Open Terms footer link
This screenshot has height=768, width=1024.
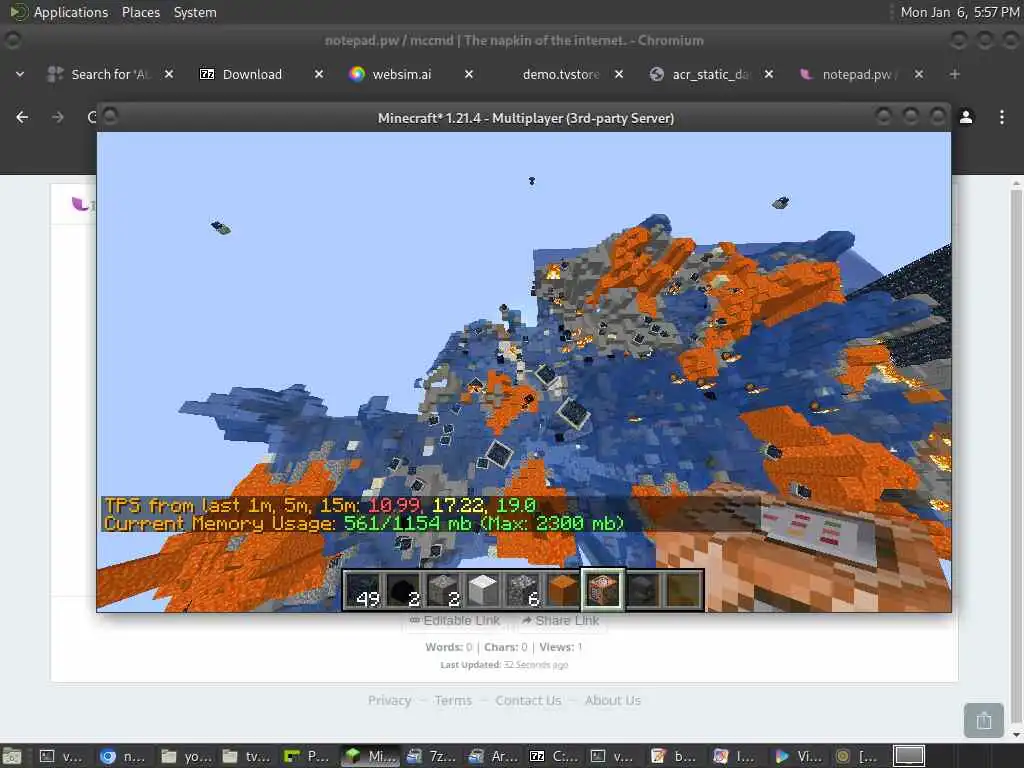453,701
